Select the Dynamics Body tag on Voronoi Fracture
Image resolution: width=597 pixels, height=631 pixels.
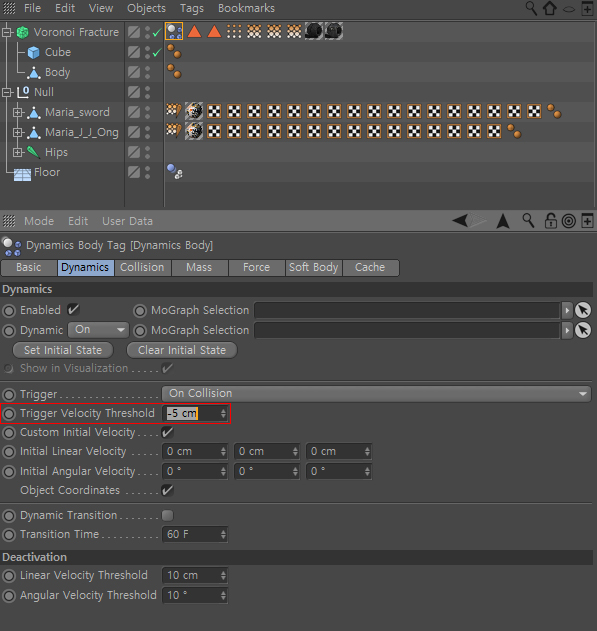[x=174, y=31]
